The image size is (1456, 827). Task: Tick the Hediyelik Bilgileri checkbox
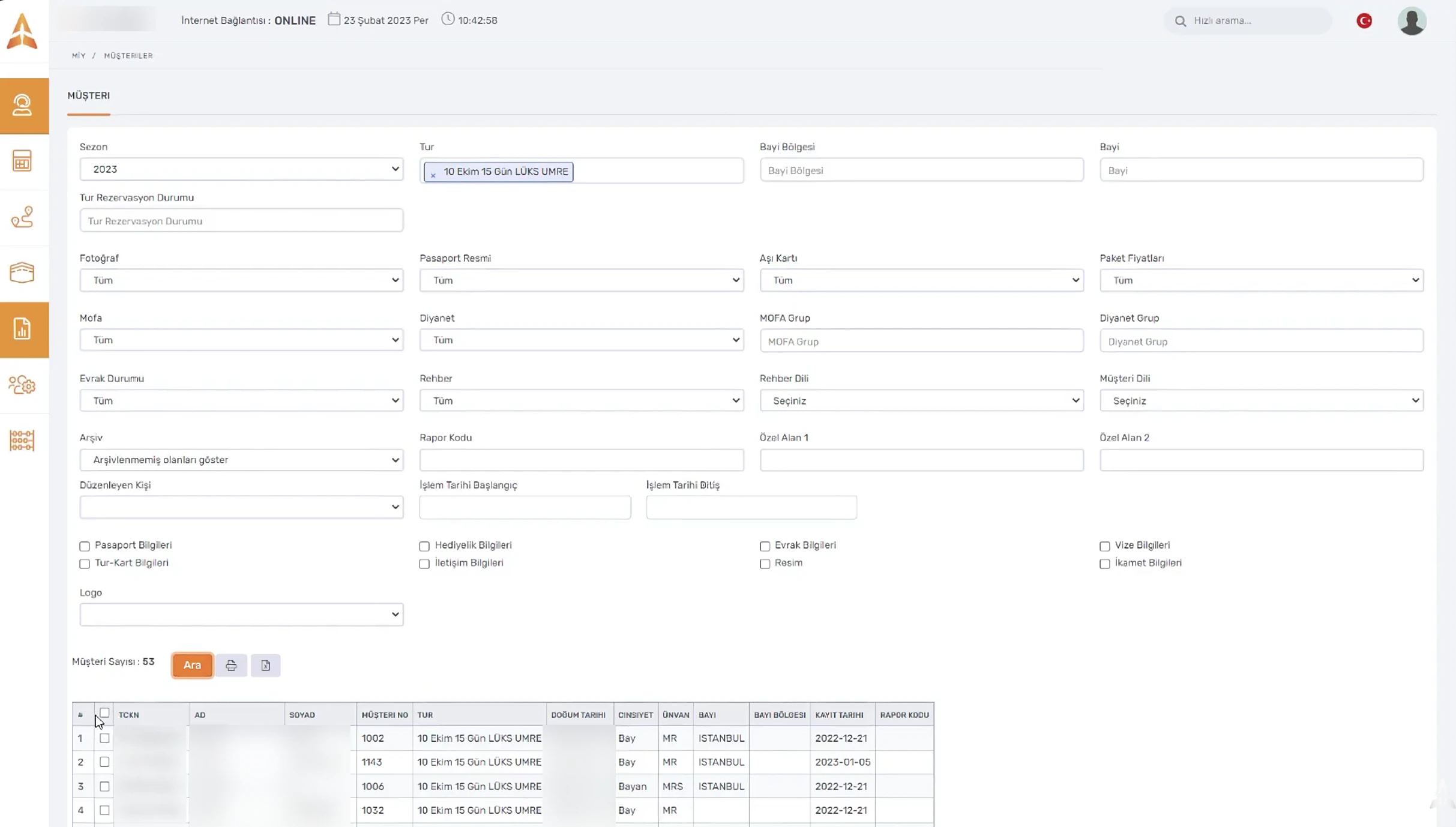click(424, 546)
